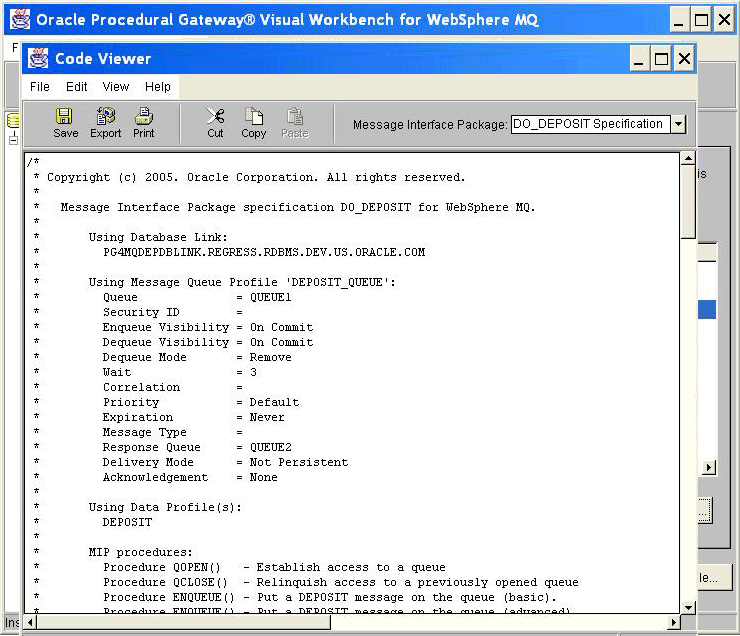Image resolution: width=740 pixels, height=636 pixels.
Task: Maximize the Code Viewer window
Action: 661,59
